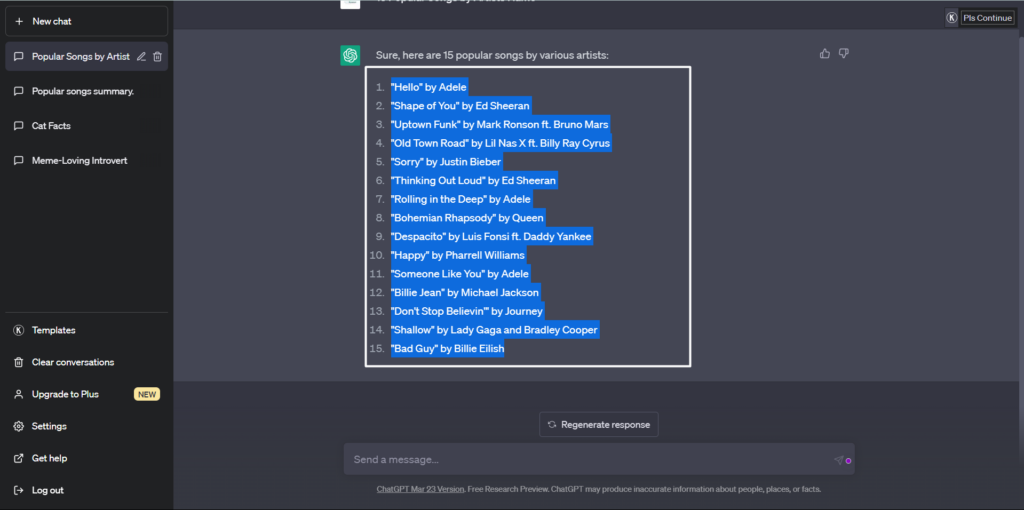Click the "Uptown Funk" by Mark Ronson line

[500, 125]
